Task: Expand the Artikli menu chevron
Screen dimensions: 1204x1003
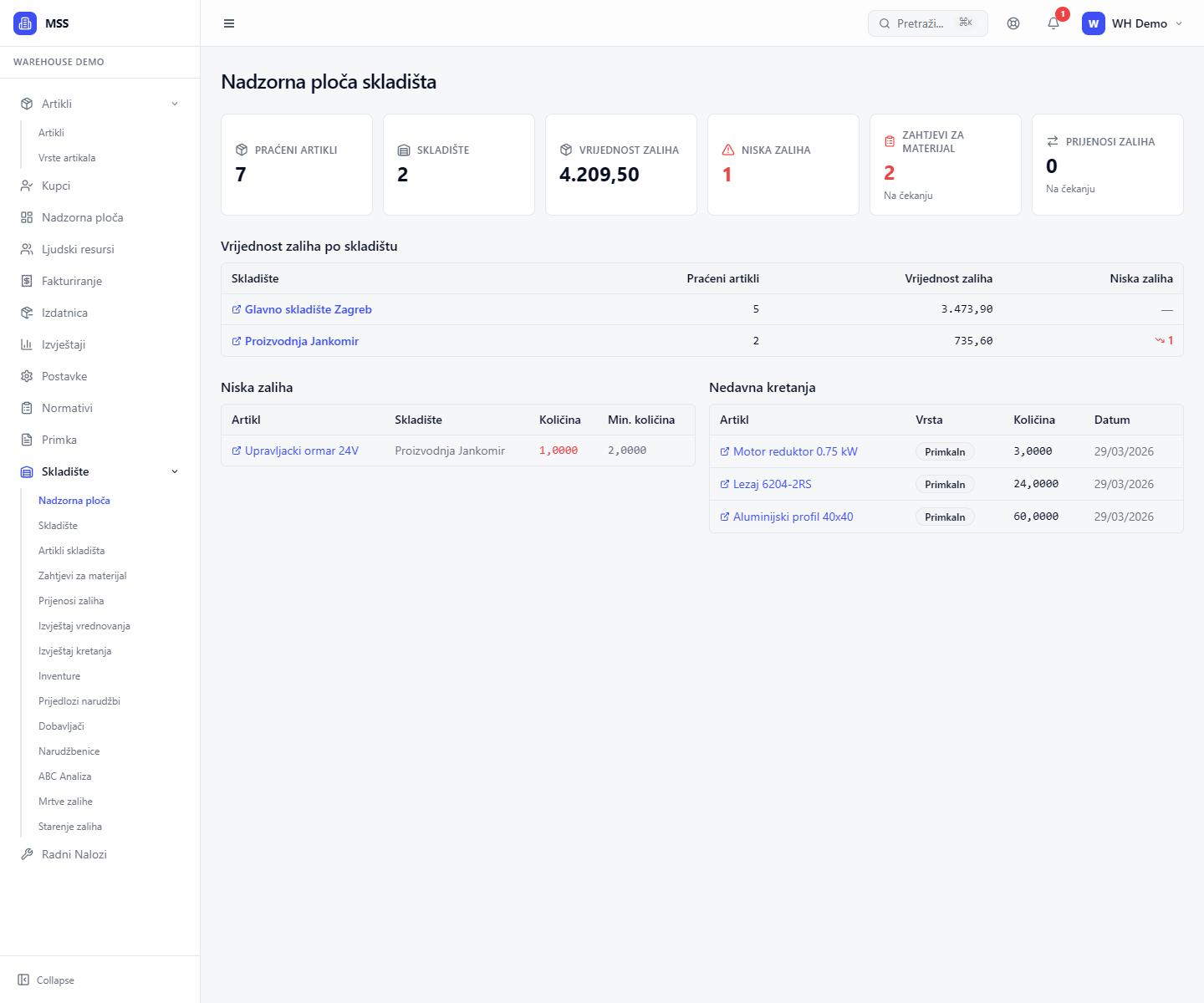Action: [x=175, y=103]
